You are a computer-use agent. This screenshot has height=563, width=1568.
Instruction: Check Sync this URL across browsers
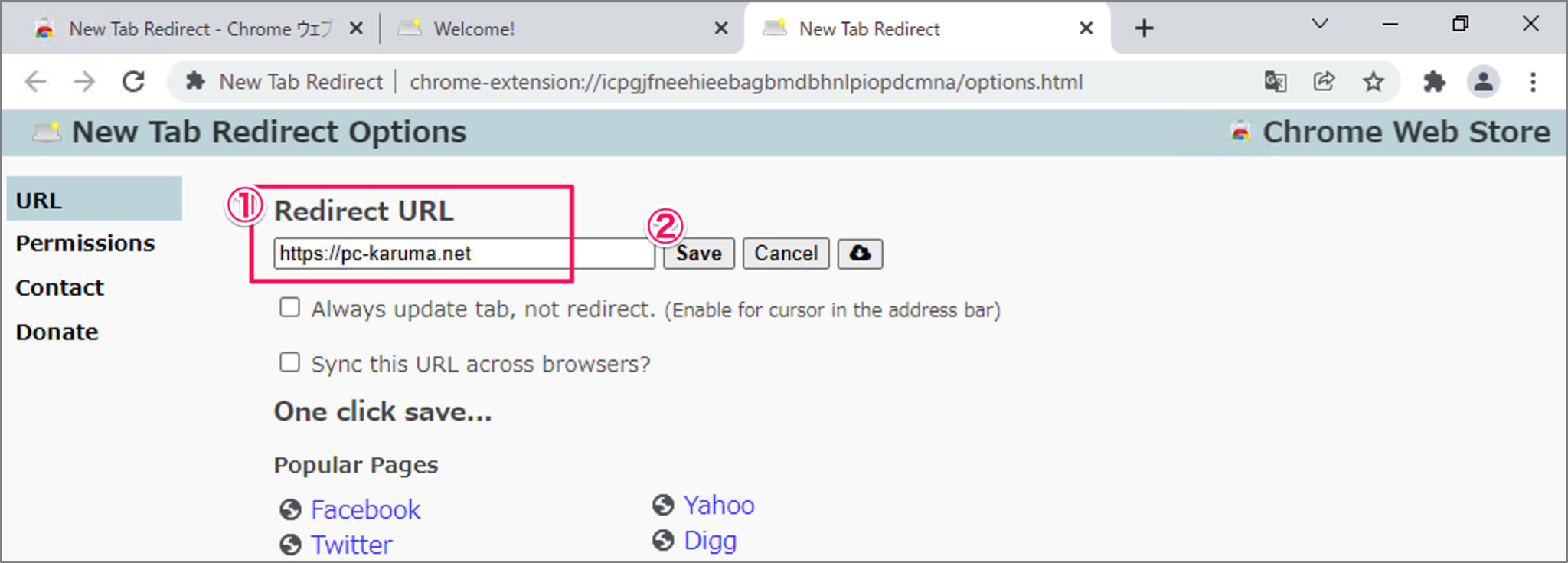289,362
